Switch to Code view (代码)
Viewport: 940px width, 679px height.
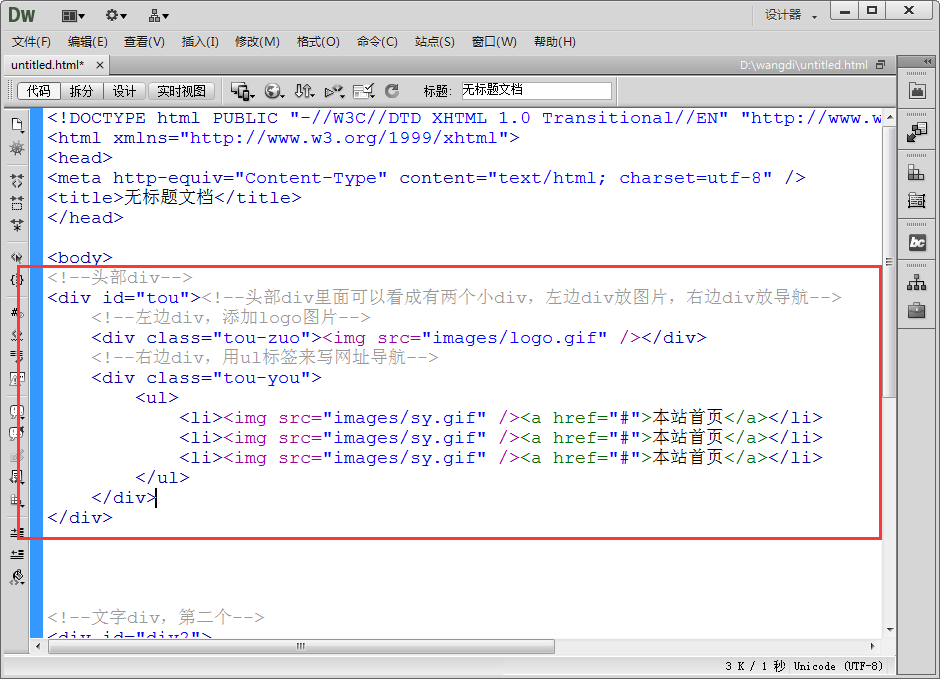[x=39, y=91]
